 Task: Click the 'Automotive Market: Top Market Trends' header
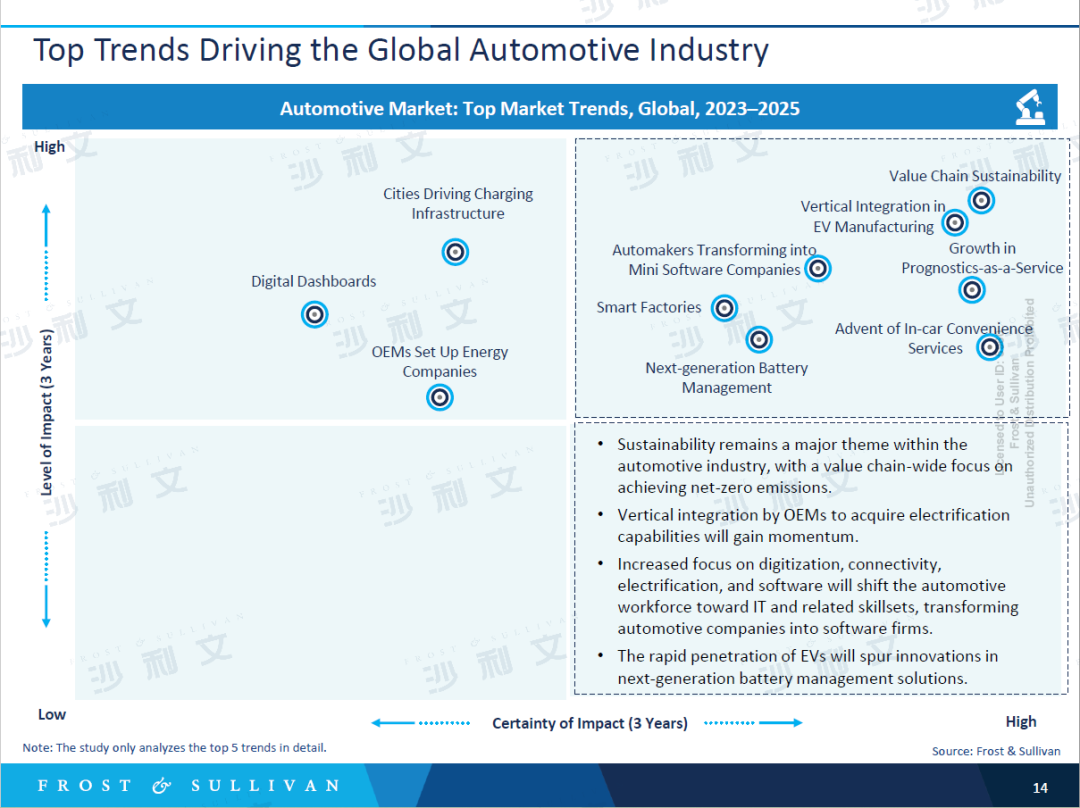pos(539,108)
